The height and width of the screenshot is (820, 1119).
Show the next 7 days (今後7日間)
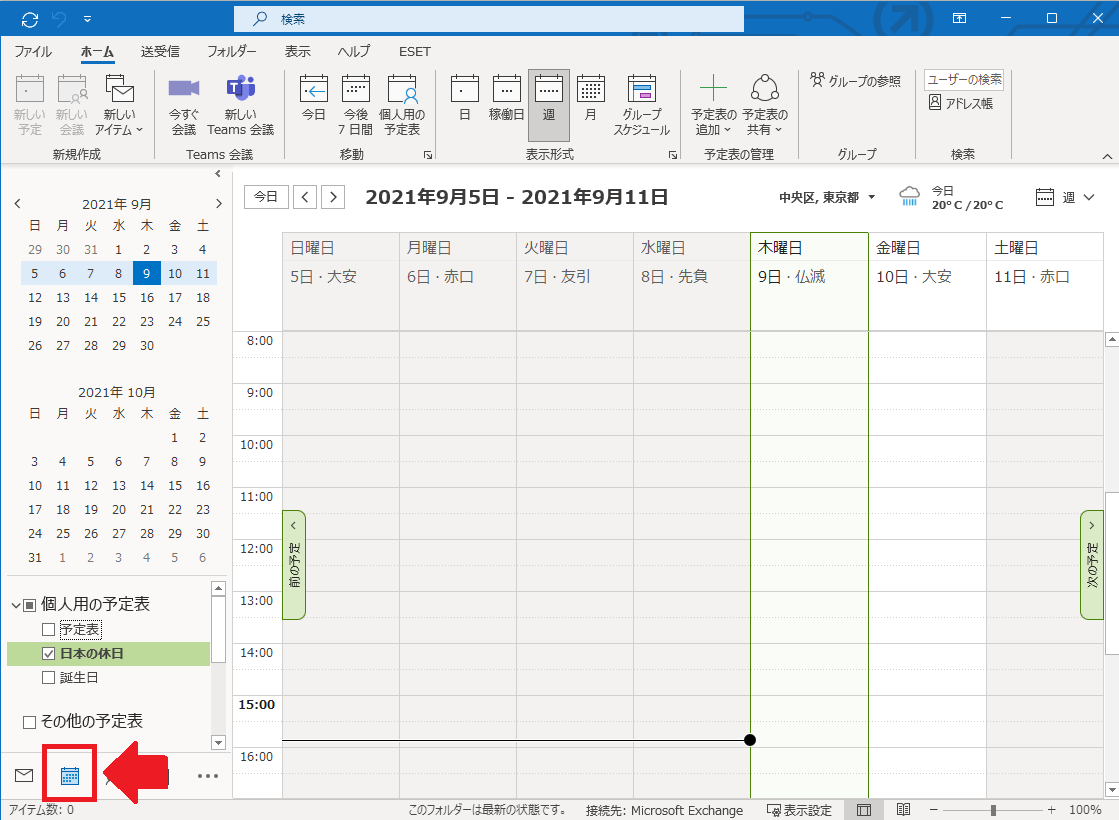355,105
